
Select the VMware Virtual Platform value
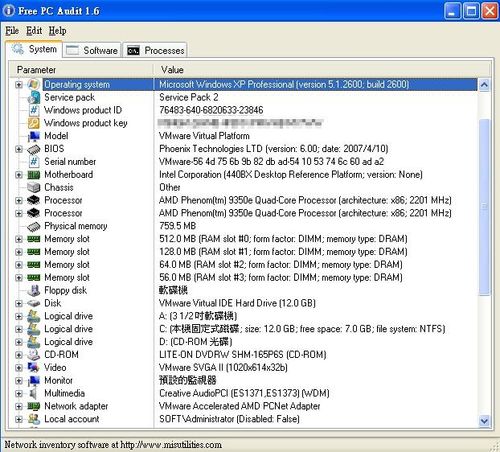(x=204, y=136)
